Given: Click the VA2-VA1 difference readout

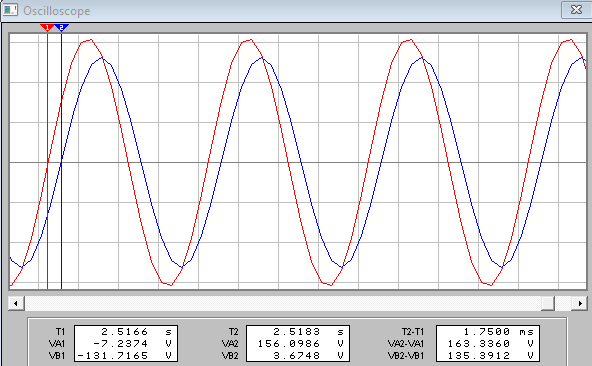Looking at the screenshot, I should (488, 344).
